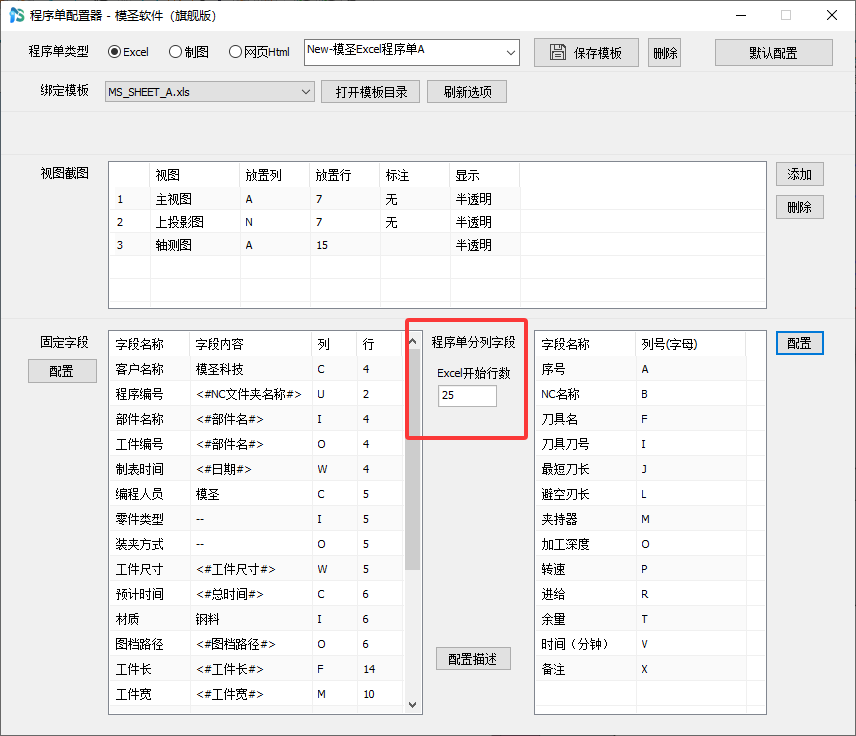The image size is (856, 736).
Task: Click the 配置 button under 固定字段
Action: [62, 371]
